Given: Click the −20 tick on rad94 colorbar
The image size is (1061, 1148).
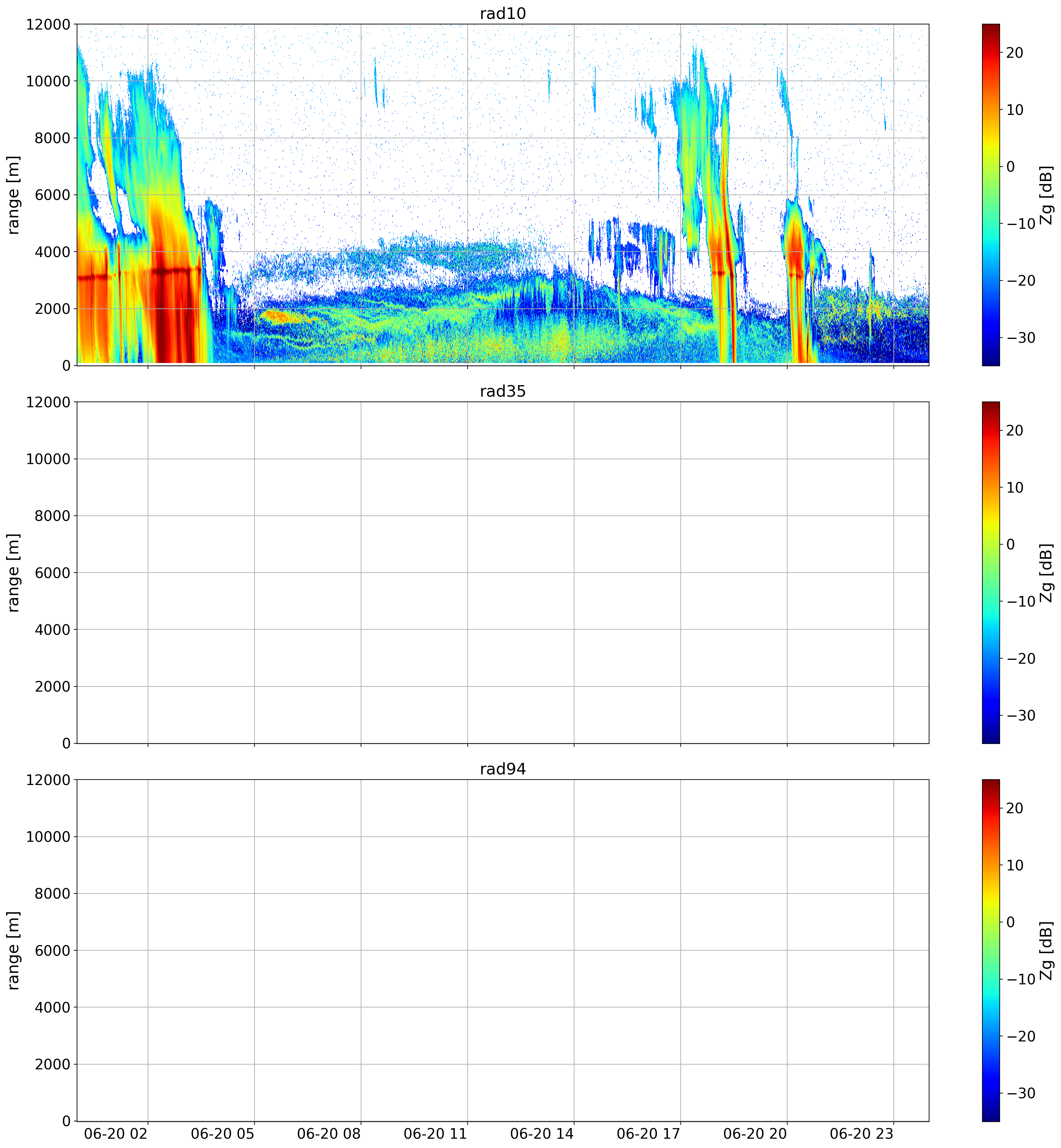Looking at the screenshot, I should tap(1022, 1036).
